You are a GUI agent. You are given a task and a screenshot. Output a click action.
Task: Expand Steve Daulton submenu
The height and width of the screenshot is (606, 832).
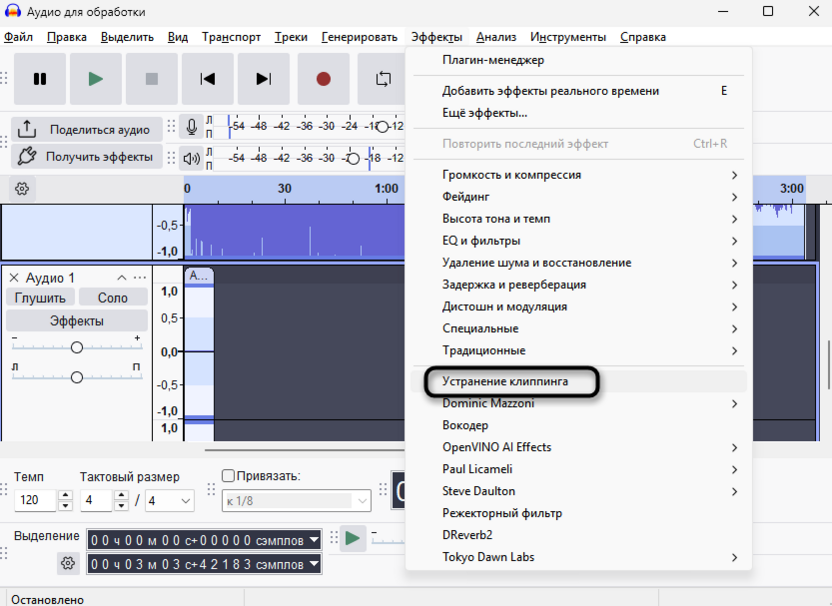pyautogui.click(x=578, y=491)
